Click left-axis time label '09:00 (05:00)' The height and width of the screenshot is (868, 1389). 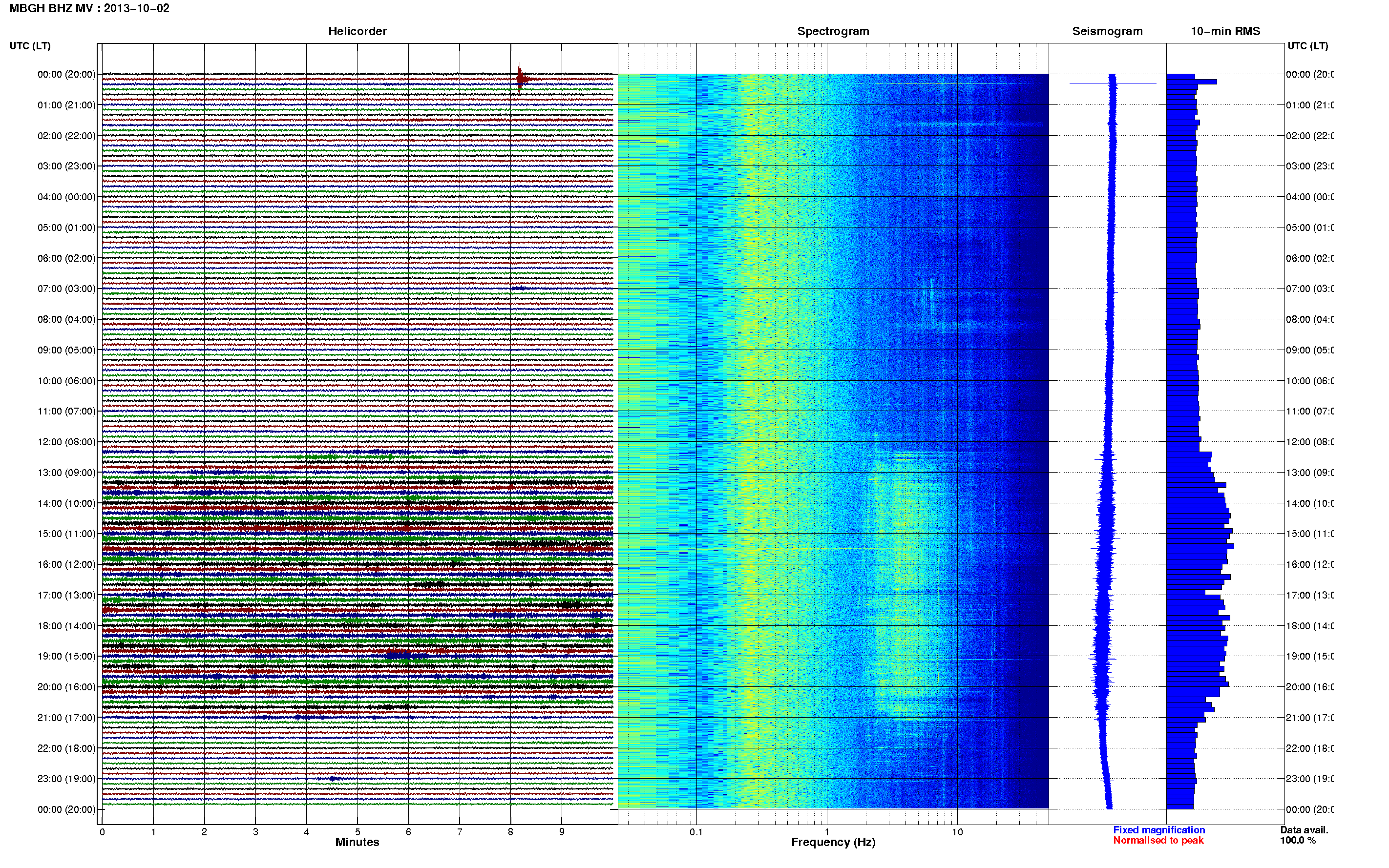click(x=66, y=350)
